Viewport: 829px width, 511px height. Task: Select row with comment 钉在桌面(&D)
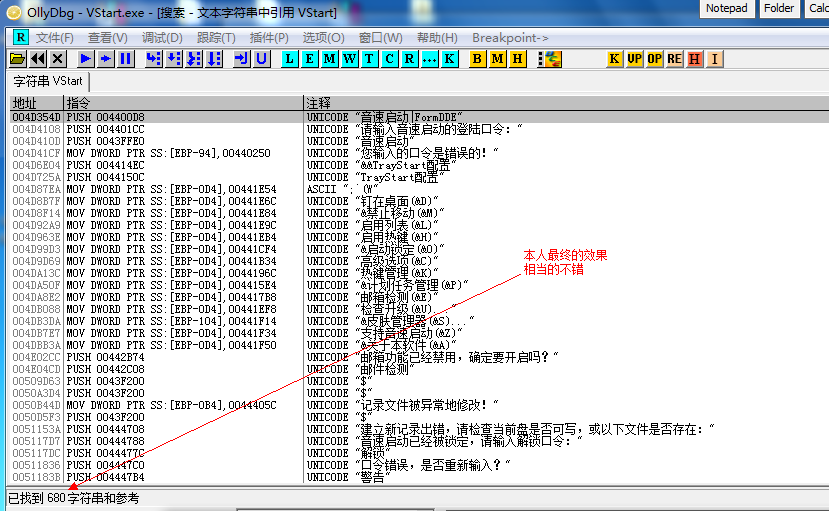point(419,201)
